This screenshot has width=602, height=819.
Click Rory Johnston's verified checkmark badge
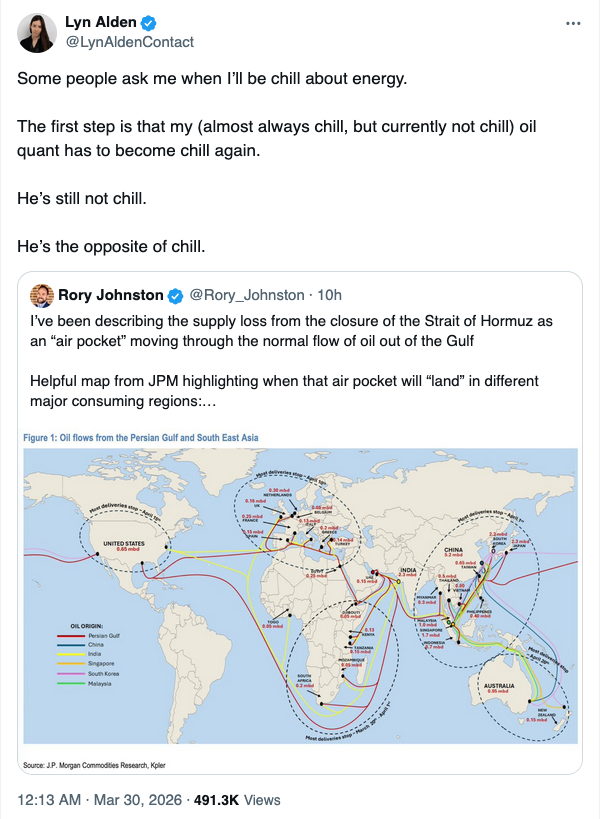click(x=174, y=295)
